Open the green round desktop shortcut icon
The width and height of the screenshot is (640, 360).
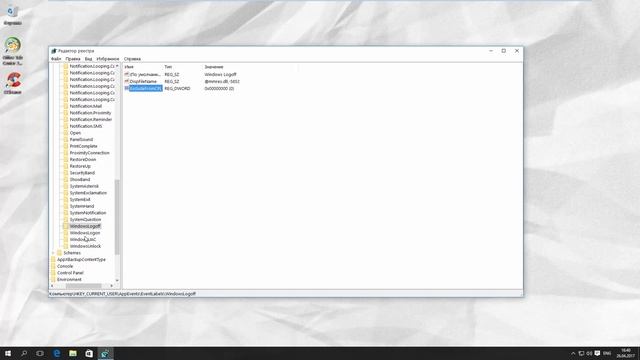pyautogui.click(x=13, y=45)
